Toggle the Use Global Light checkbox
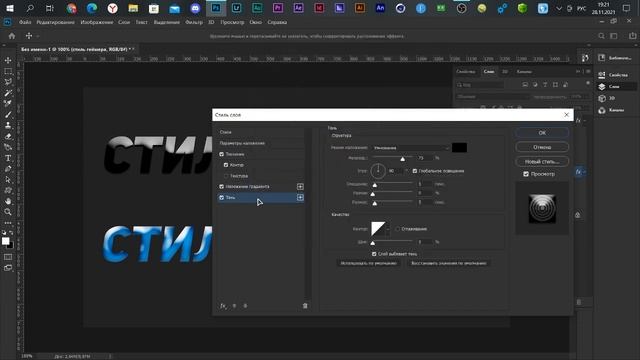The image size is (640, 360). click(x=415, y=171)
